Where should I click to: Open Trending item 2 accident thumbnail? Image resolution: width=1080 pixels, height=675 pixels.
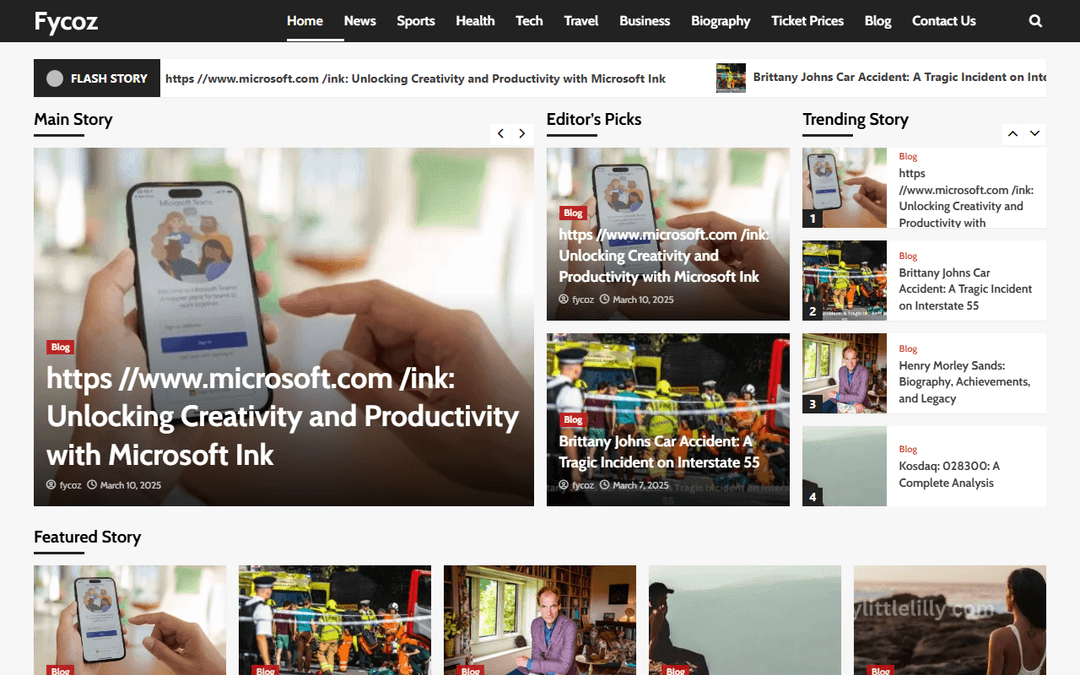(x=844, y=280)
